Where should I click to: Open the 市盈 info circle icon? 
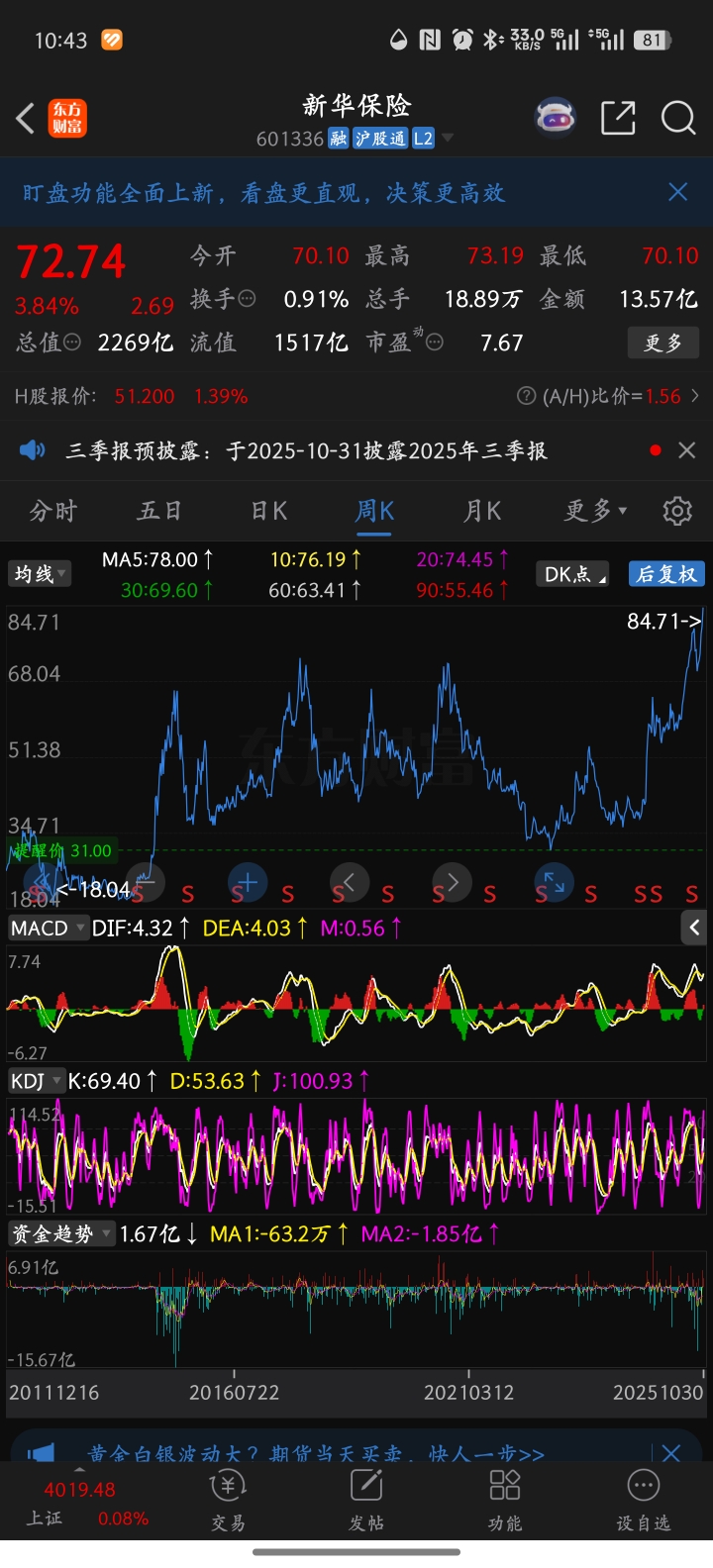click(x=434, y=343)
